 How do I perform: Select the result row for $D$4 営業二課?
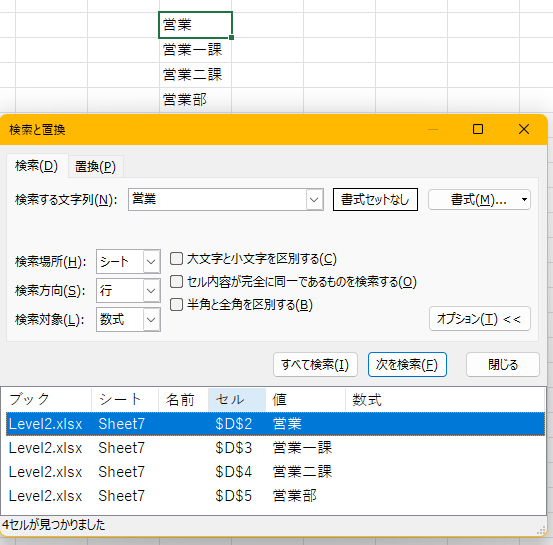click(x=275, y=472)
